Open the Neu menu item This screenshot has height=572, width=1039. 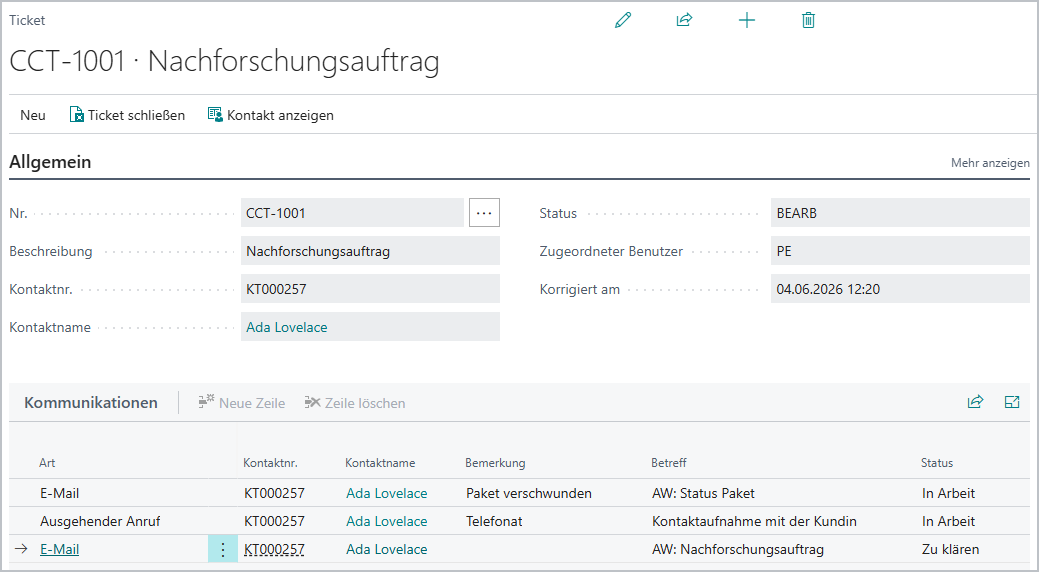click(x=32, y=115)
